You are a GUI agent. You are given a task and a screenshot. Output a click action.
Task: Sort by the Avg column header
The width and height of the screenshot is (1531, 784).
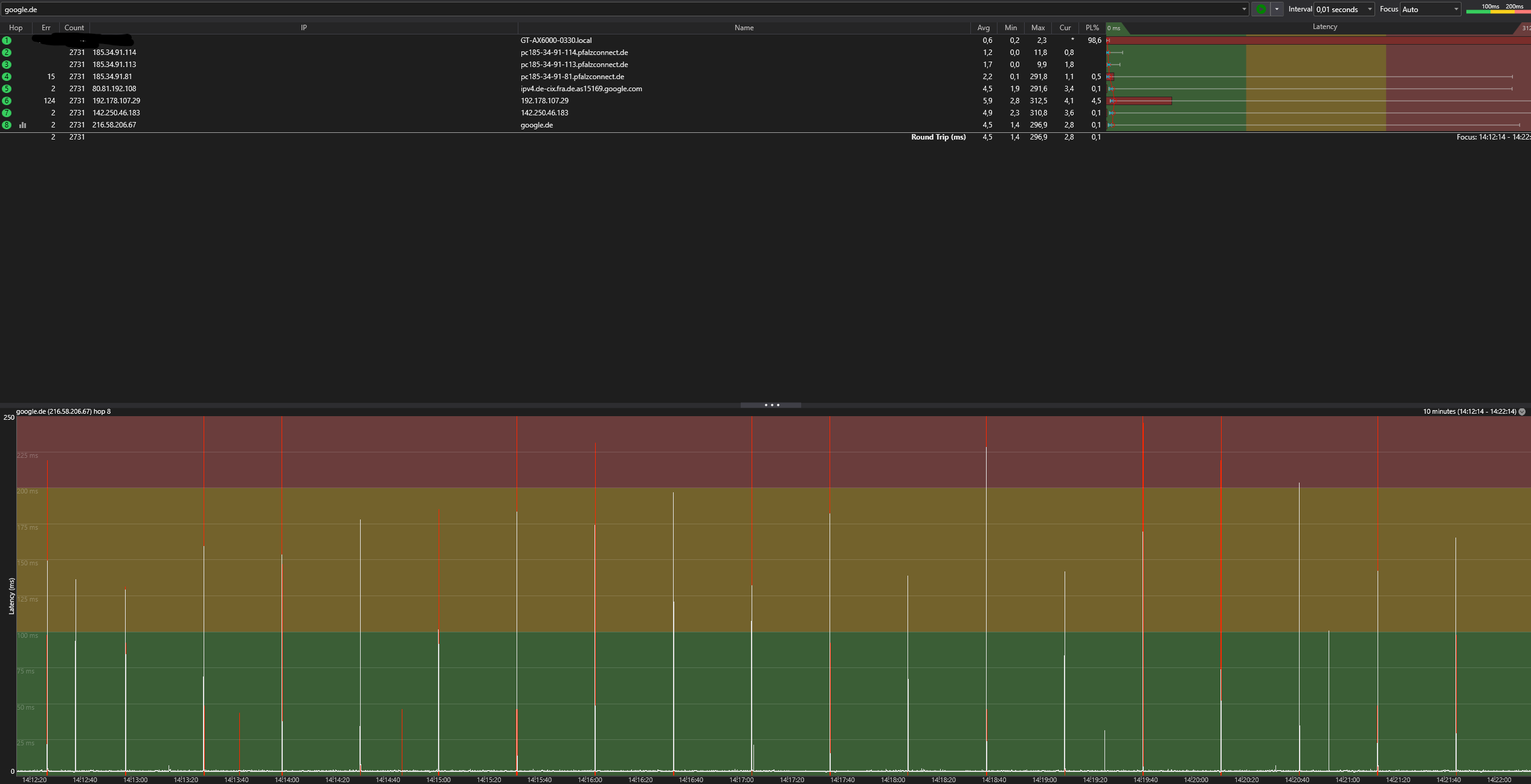tap(984, 28)
